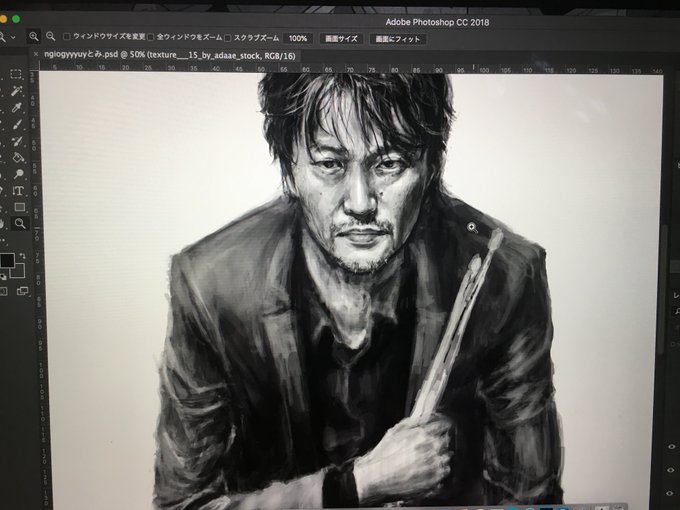Image resolution: width=680 pixels, height=510 pixels.
Task: Click the 100% zoom button
Action: click(298, 39)
